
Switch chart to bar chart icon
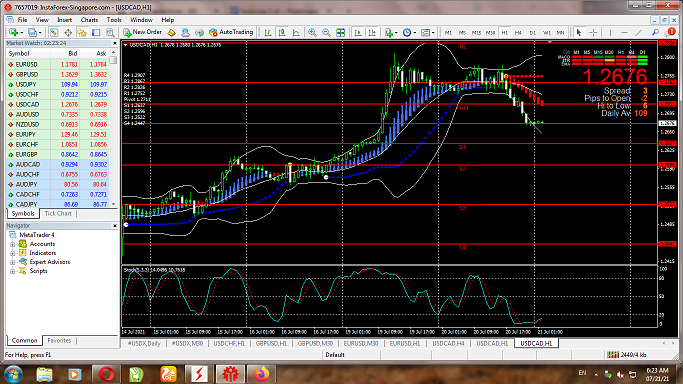click(x=268, y=32)
